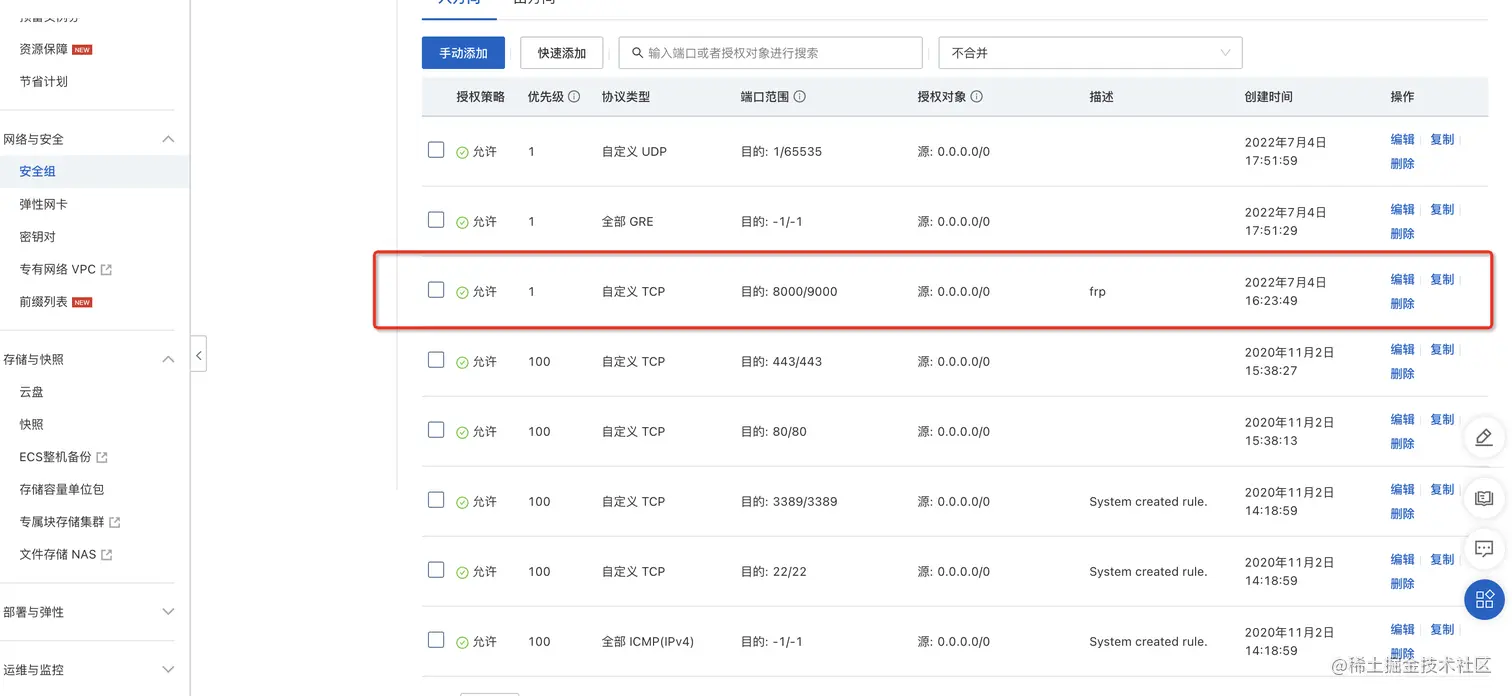This screenshot has height=696, width=1512.
Task: Check the 80/80 rule checkbox
Action: [436, 430]
